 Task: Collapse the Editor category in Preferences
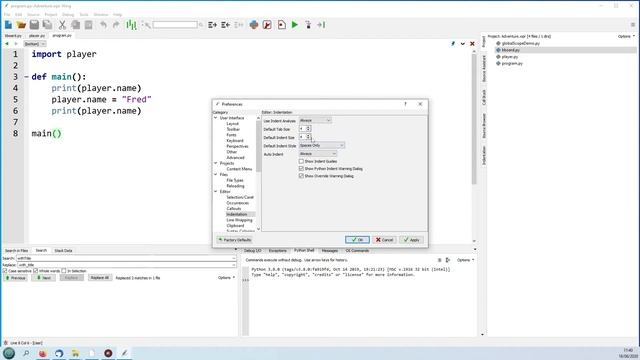[x=216, y=191]
